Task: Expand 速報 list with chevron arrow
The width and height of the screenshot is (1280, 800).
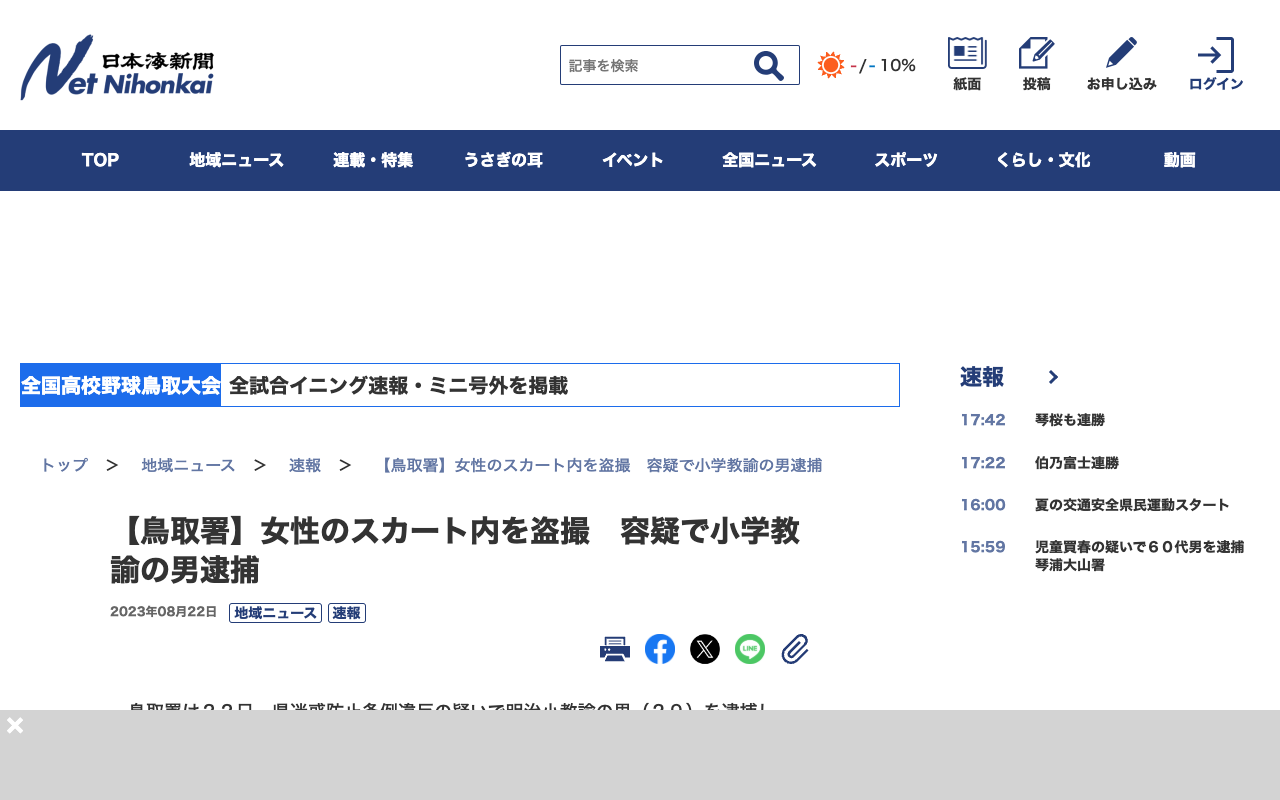Action: 1053,377
